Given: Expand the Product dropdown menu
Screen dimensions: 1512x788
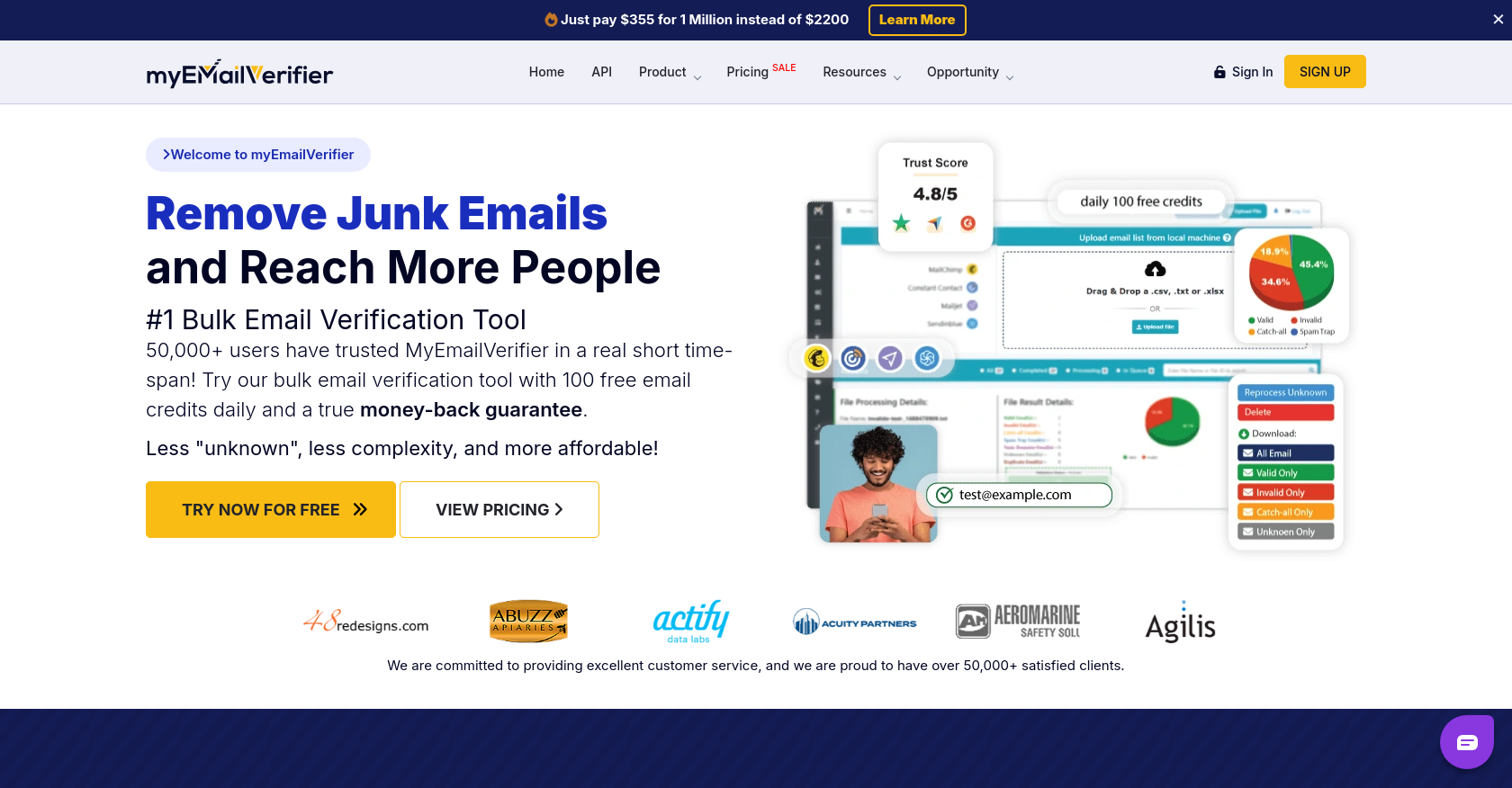Looking at the screenshot, I should (670, 72).
